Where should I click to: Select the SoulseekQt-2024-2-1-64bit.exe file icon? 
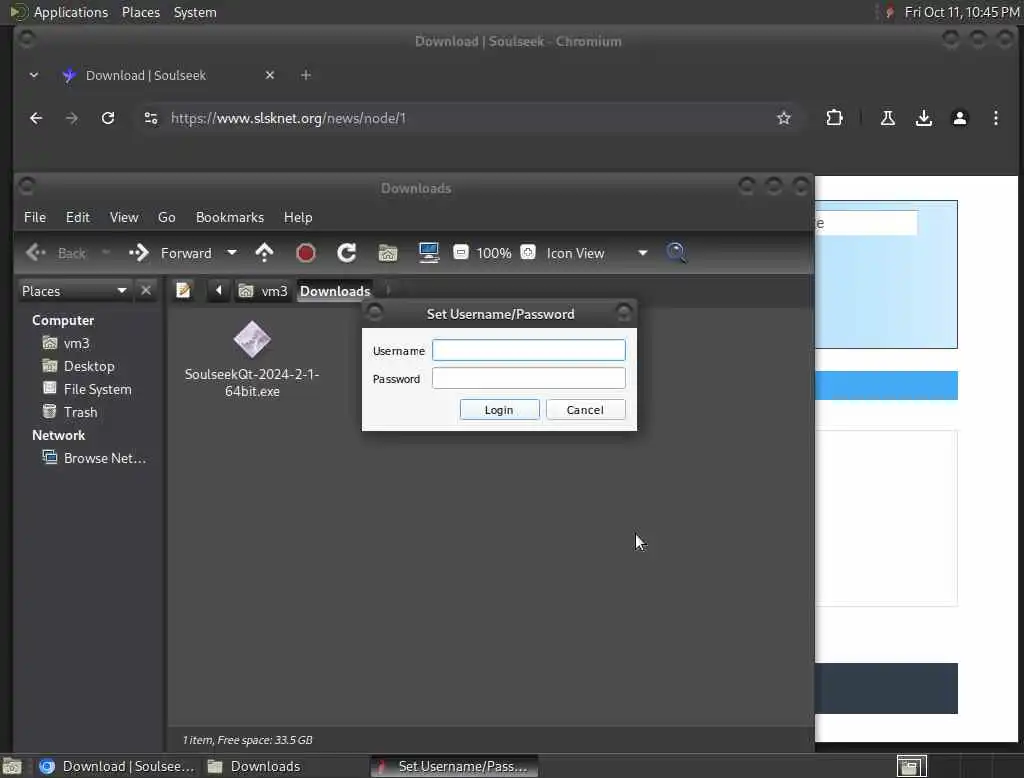coord(252,340)
